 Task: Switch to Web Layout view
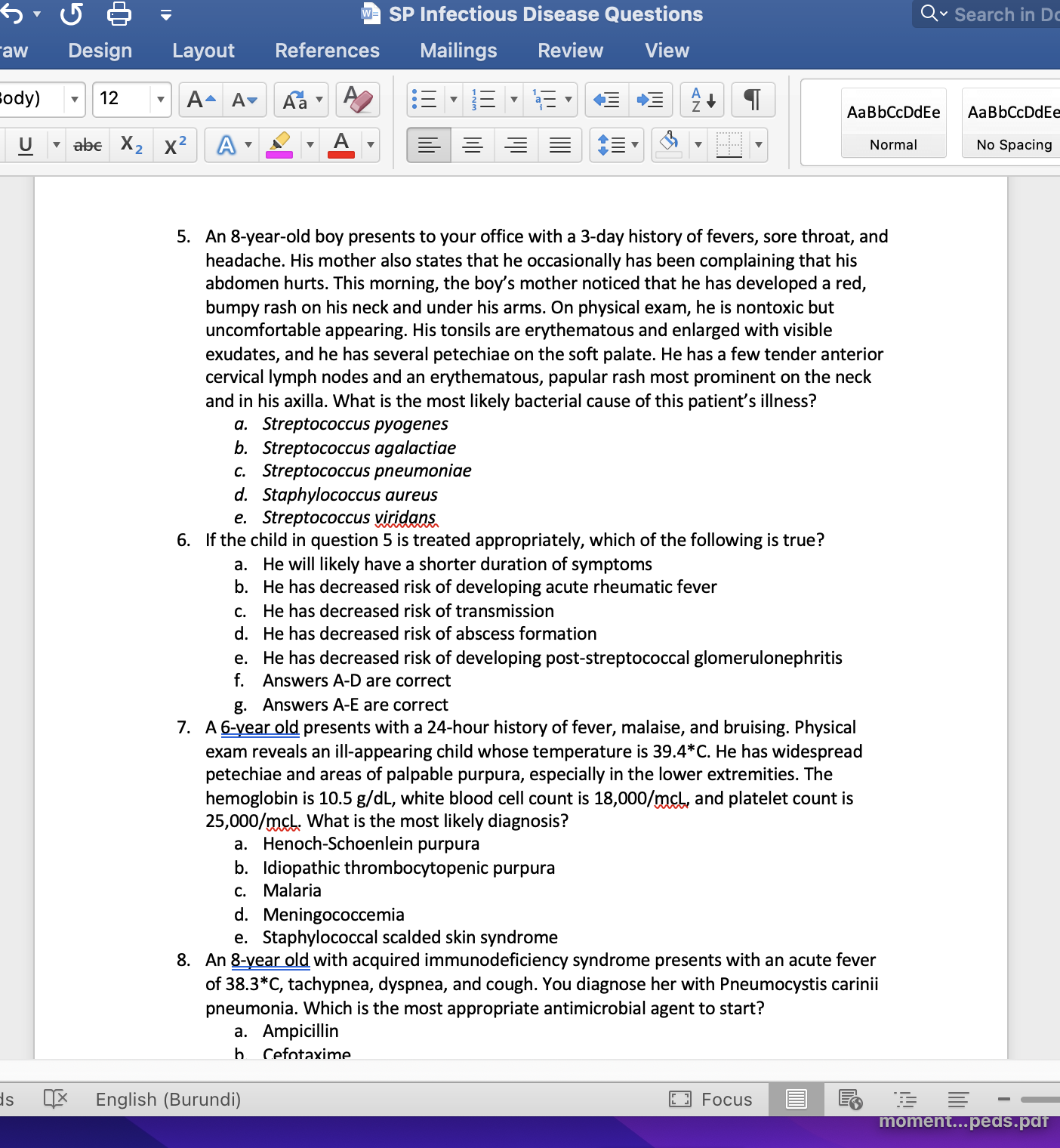click(850, 1099)
